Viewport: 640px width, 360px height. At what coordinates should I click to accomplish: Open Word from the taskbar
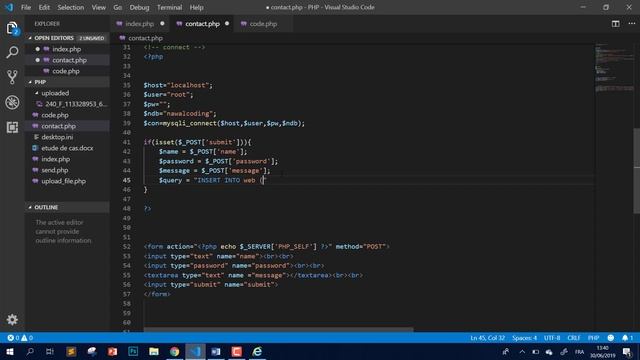216,351
